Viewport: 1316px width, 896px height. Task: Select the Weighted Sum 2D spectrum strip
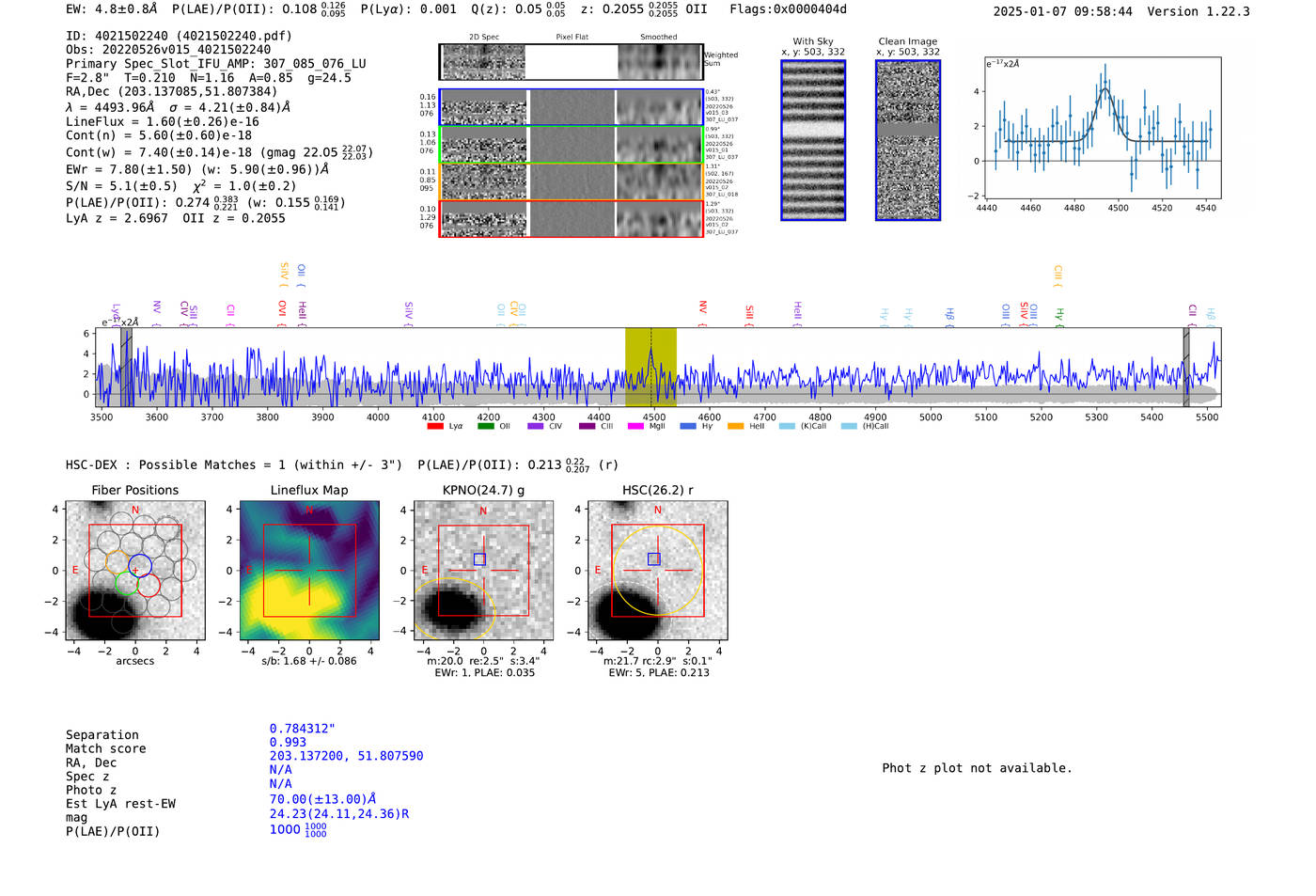click(571, 62)
